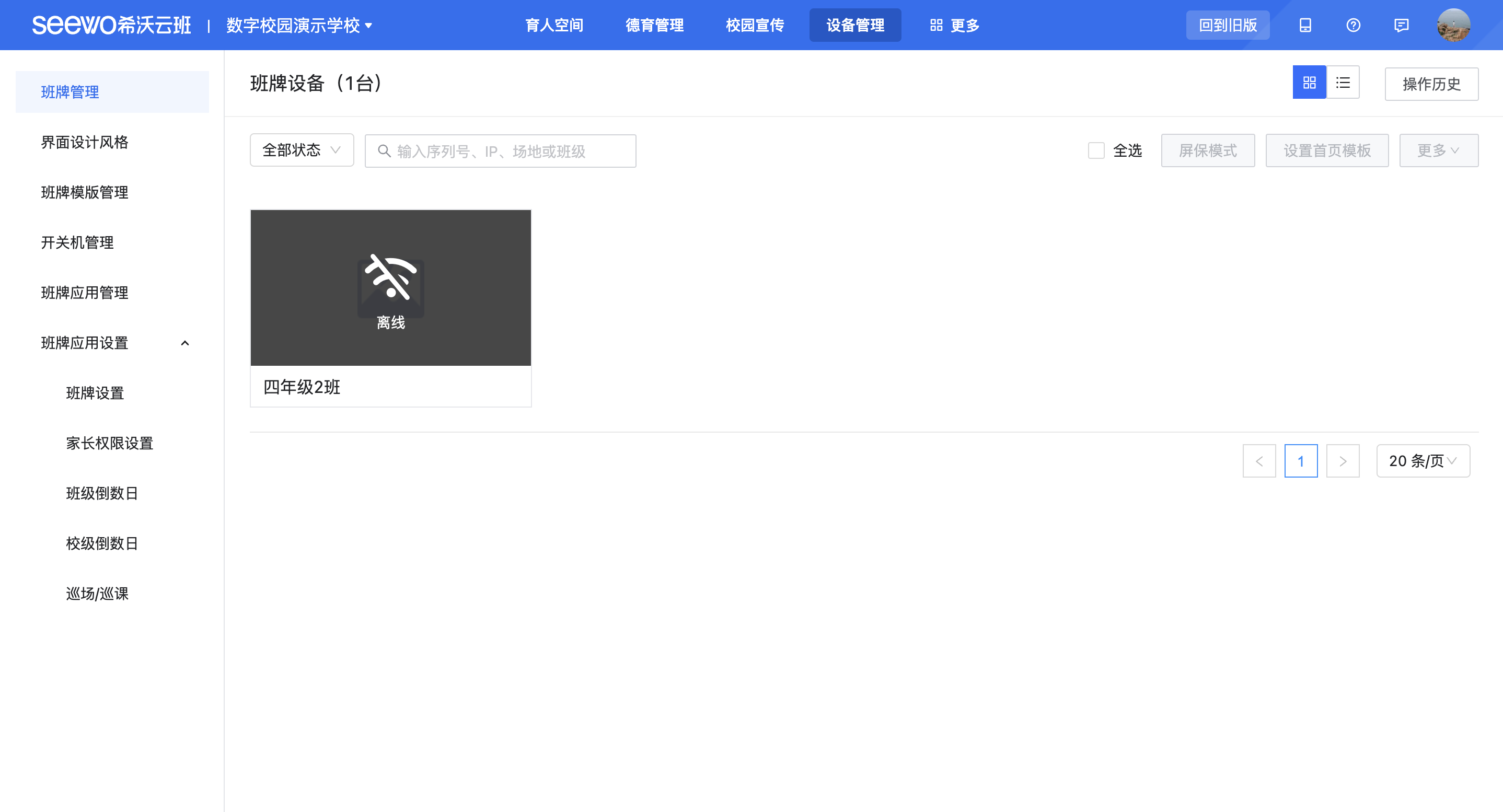
Task: Collapse the 班牌应用设置 section
Action: [x=185, y=343]
